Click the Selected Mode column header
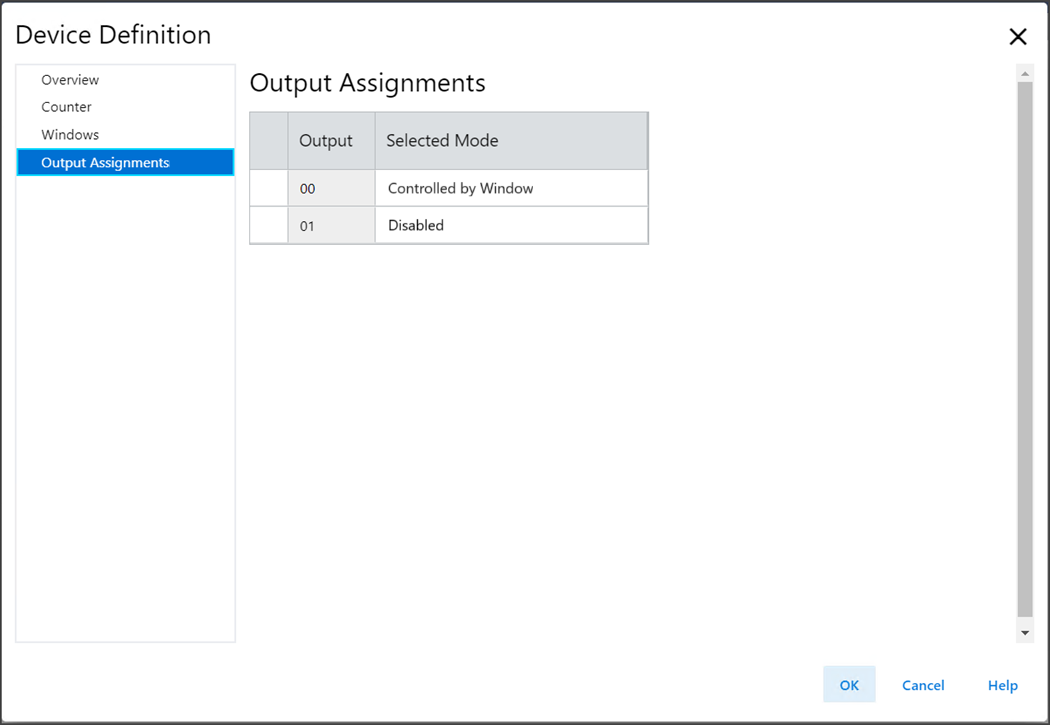This screenshot has height=725, width=1050. [x=510, y=141]
